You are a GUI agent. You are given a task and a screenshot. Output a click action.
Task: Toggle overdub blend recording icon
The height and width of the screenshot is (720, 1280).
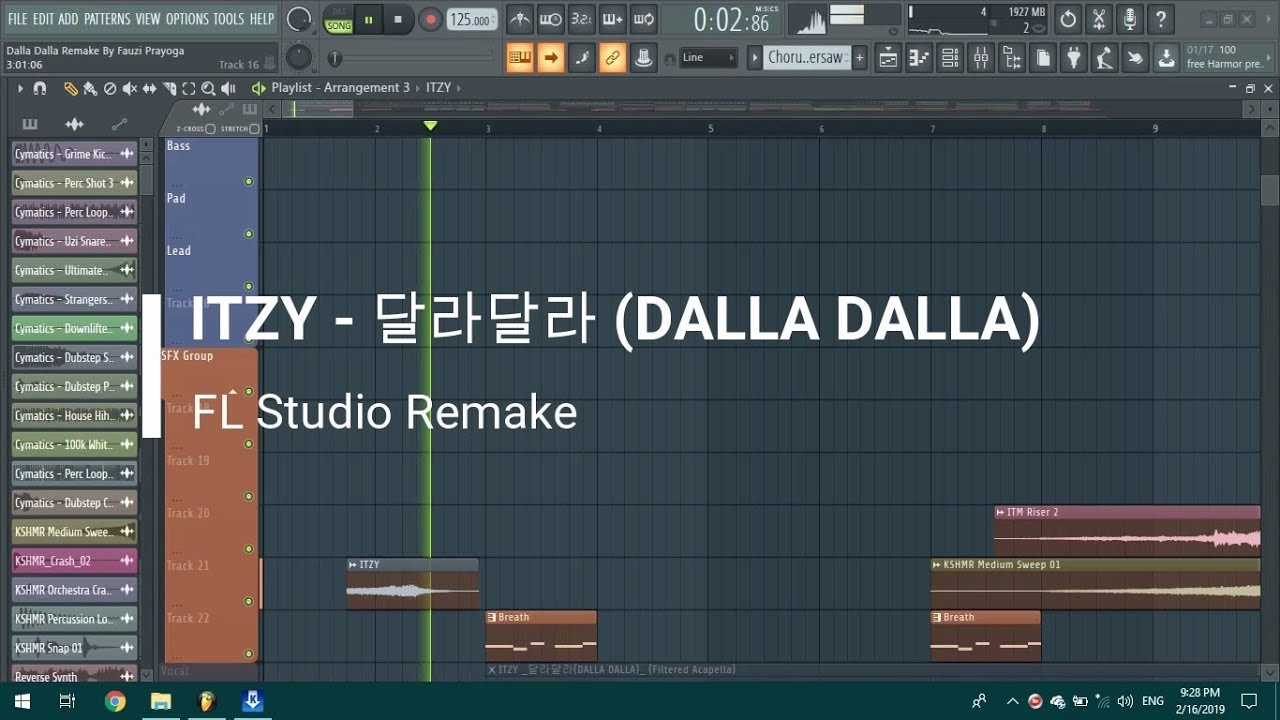tap(613, 19)
